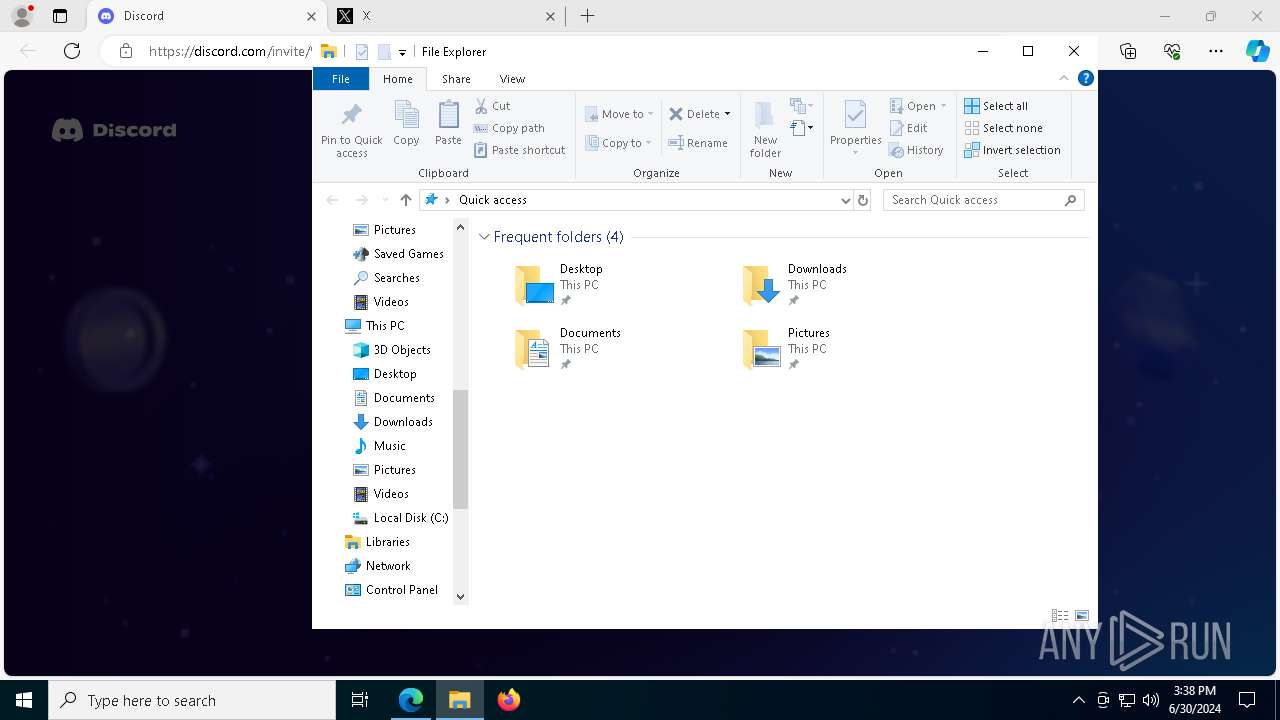Open the Copy to dropdown
The height and width of the screenshot is (720, 1280).
point(618,143)
